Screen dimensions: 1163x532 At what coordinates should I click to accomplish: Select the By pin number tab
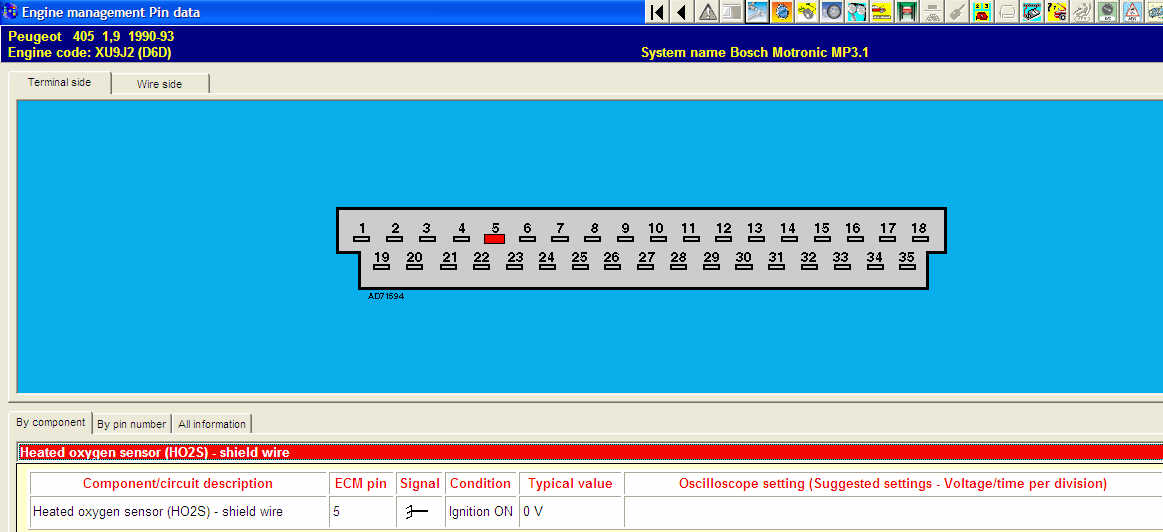pyautogui.click(x=131, y=424)
